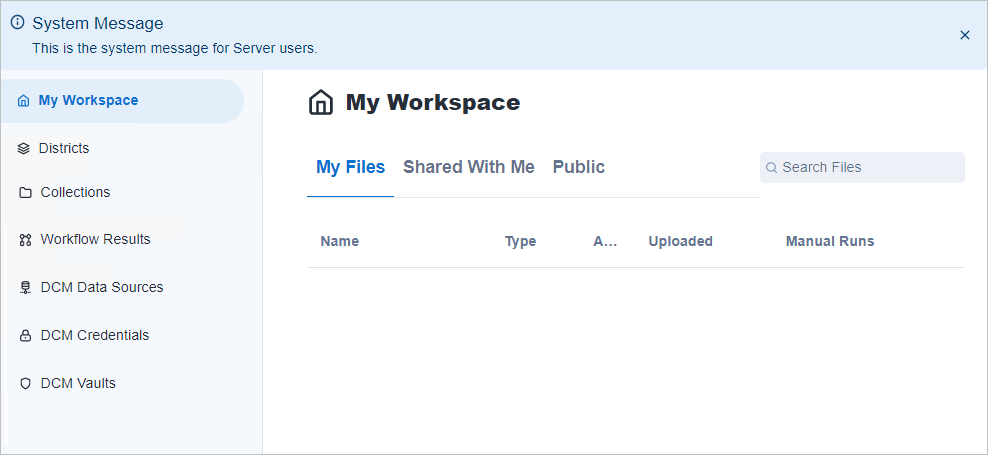Click the Manual Runs column header

(829, 241)
